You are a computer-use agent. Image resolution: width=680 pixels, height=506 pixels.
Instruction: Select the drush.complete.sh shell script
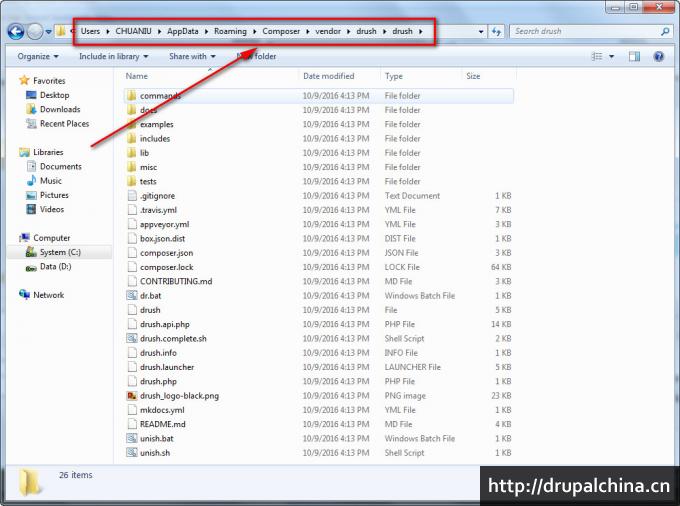(173, 339)
